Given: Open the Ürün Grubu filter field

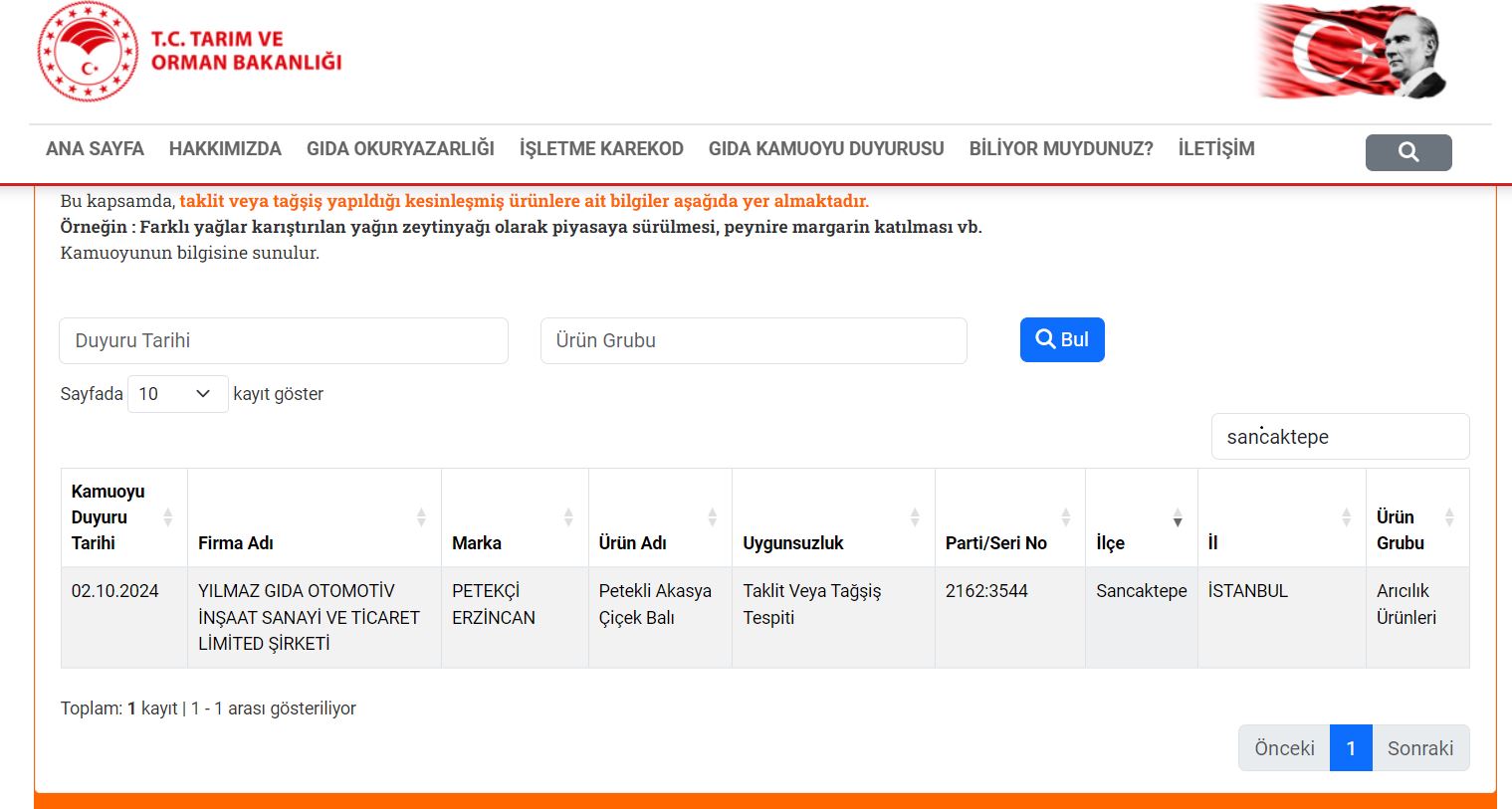Looking at the screenshot, I should pos(753,340).
